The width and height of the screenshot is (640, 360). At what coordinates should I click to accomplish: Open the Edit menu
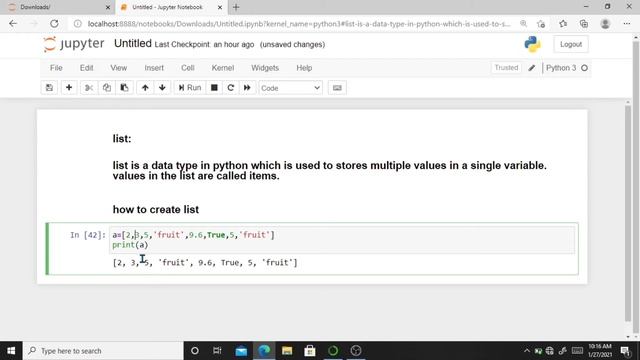point(86,68)
